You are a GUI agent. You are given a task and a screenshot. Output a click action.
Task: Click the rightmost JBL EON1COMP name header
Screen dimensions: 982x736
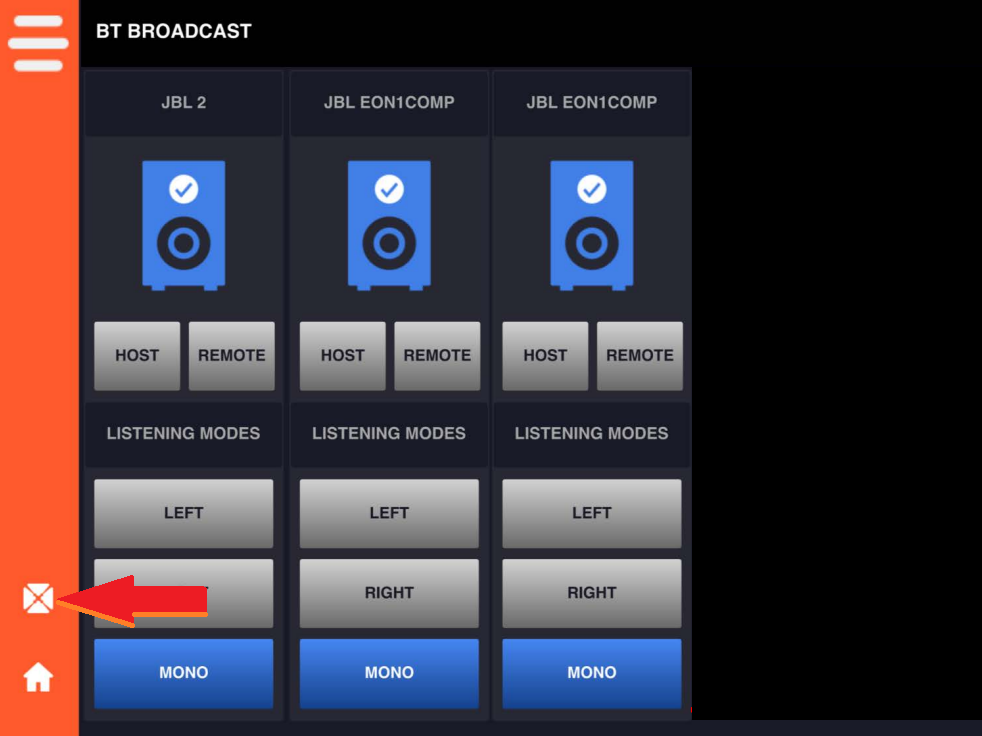tap(592, 103)
